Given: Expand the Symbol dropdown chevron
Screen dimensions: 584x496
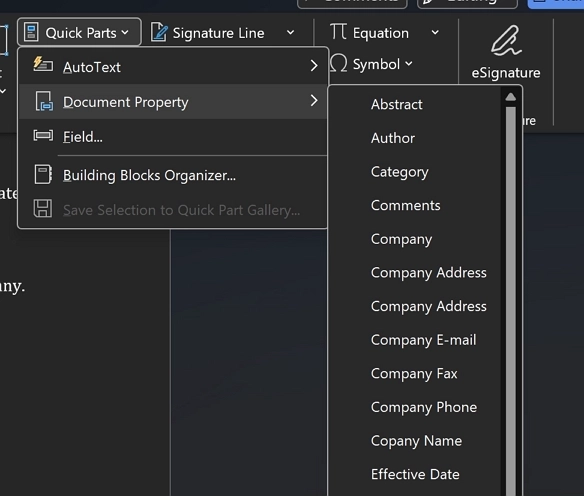Looking at the screenshot, I should pos(409,64).
